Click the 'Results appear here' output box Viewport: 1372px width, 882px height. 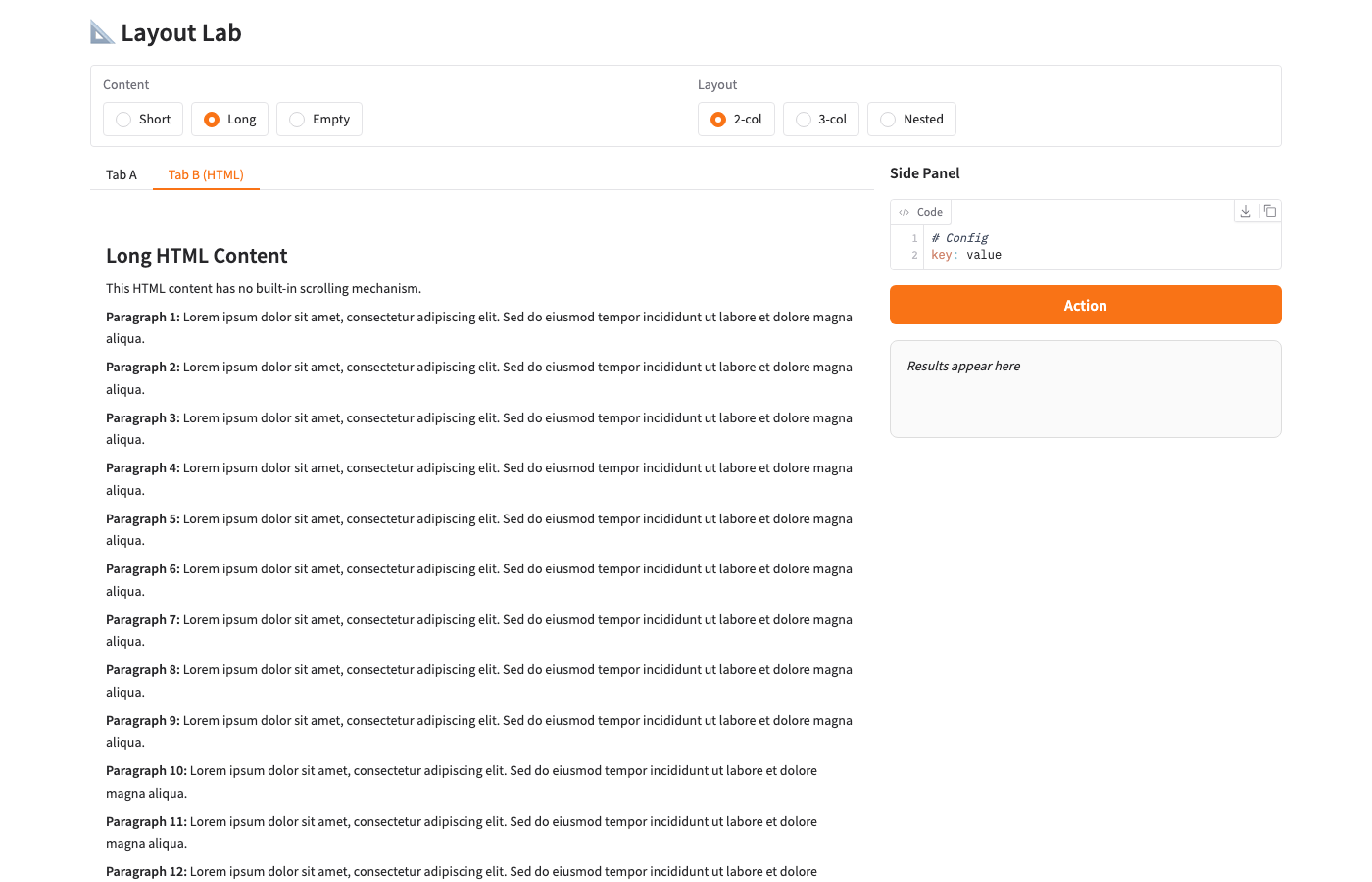(1085, 389)
